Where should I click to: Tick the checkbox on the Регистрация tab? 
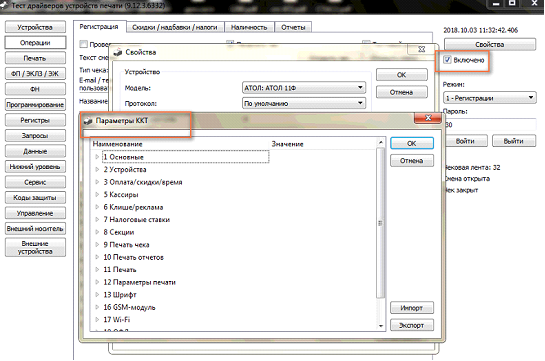[x=83, y=44]
